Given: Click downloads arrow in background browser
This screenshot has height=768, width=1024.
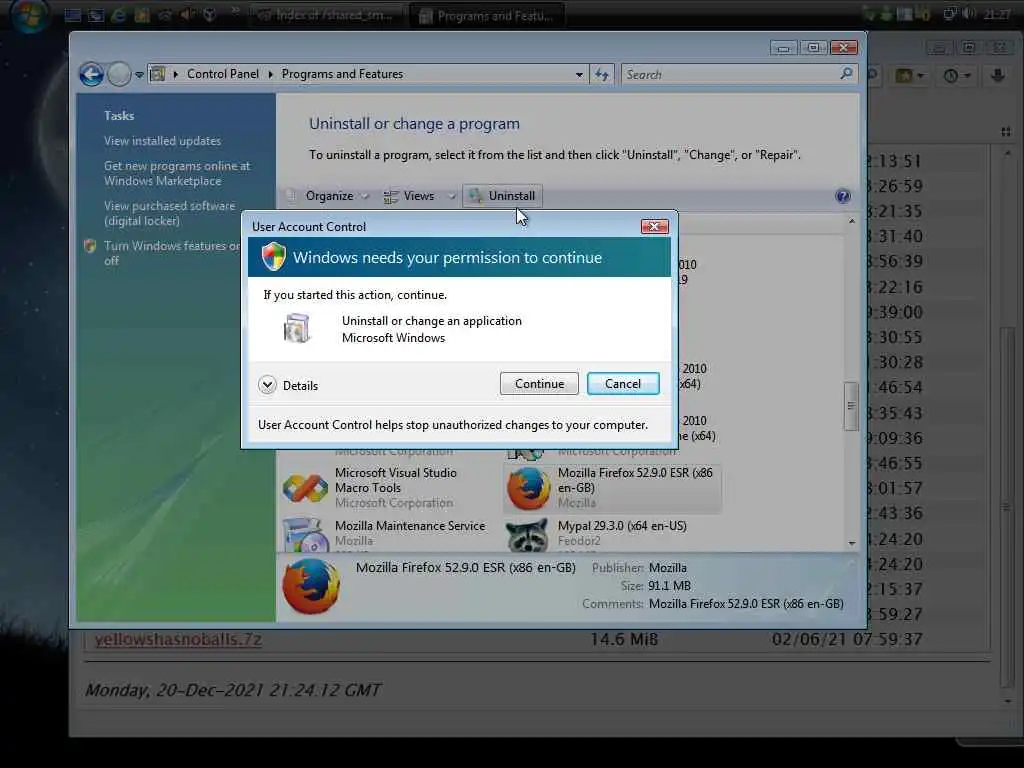Looking at the screenshot, I should coord(997,76).
